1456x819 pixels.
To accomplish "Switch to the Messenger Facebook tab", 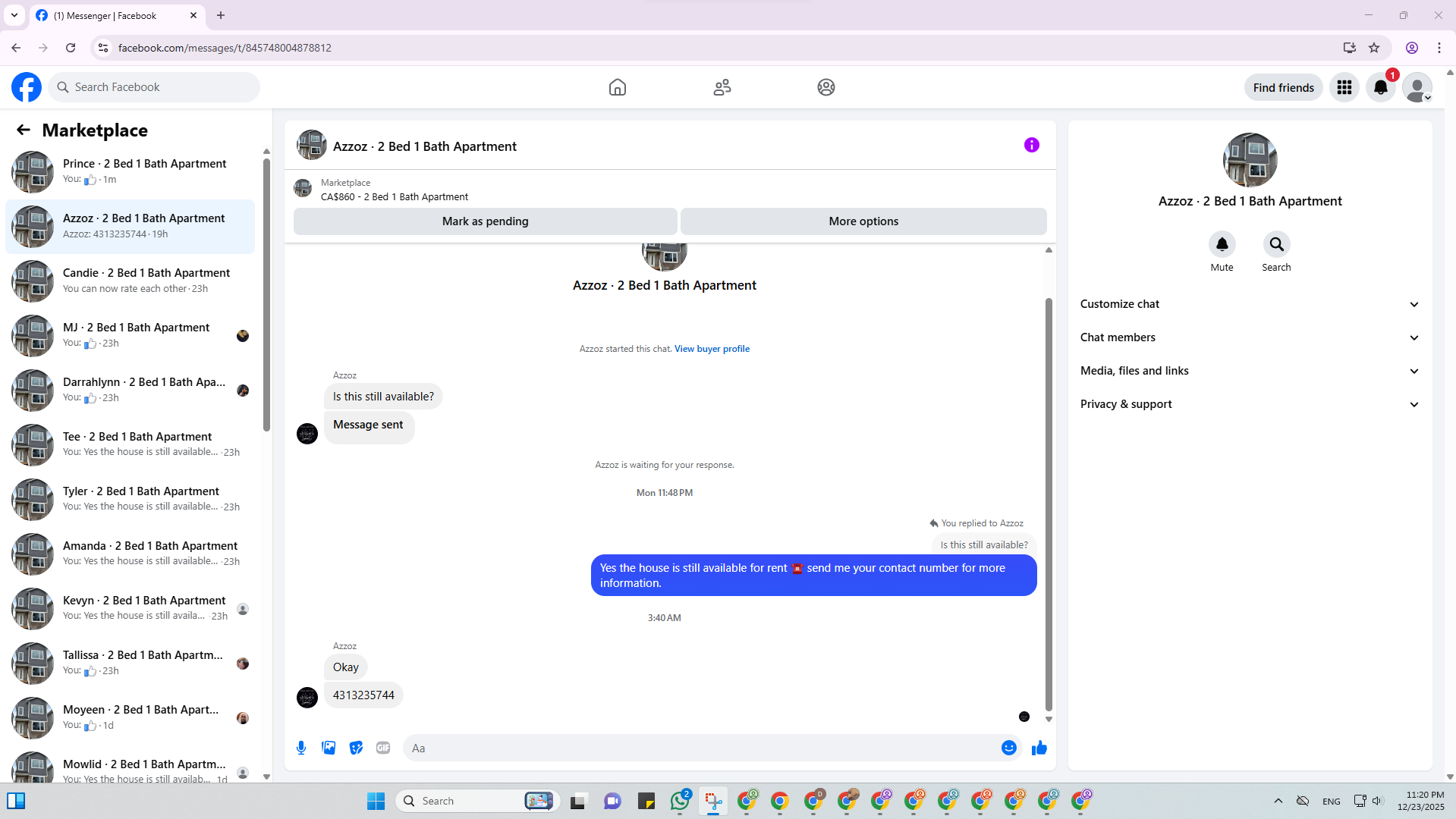I will (x=118, y=15).
